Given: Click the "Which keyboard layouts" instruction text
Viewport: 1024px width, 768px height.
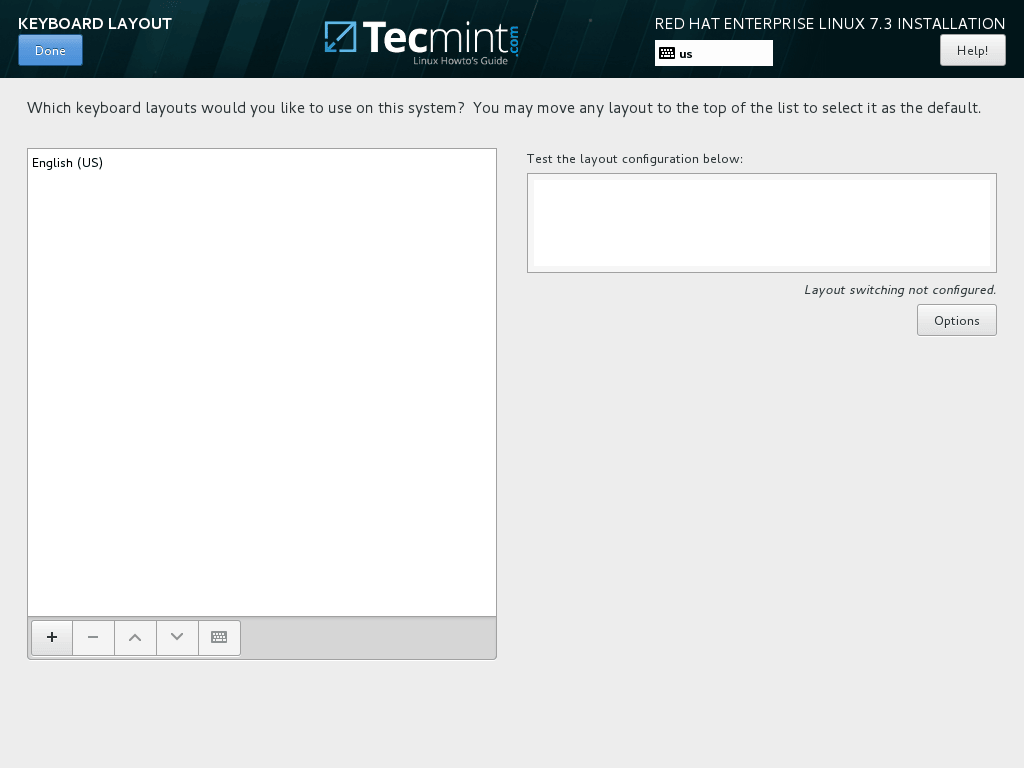Looking at the screenshot, I should 503,108.
